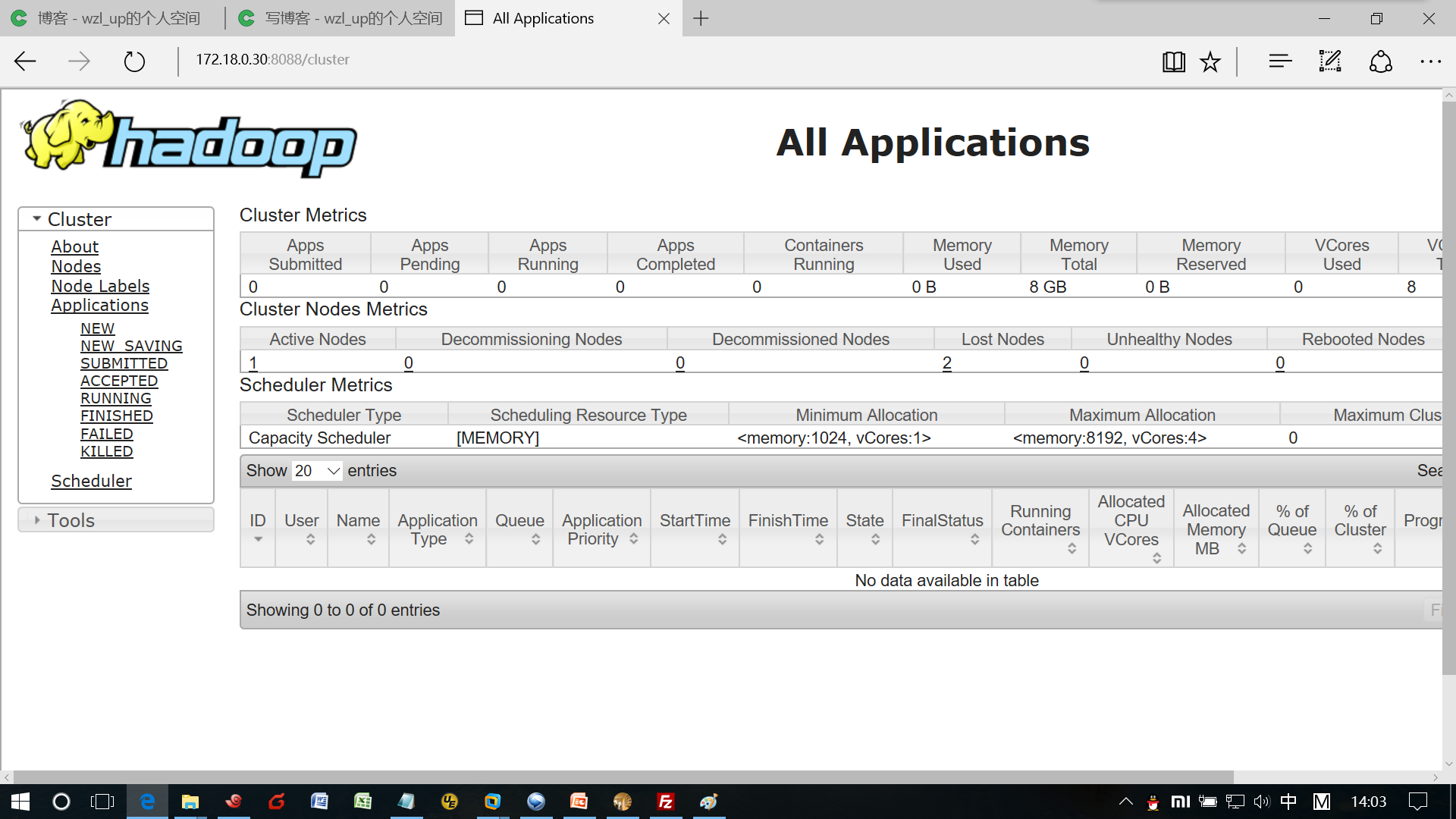Image resolution: width=1456 pixels, height=819 pixels.
Task: Sort the table by ID column
Action: (258, 529)
